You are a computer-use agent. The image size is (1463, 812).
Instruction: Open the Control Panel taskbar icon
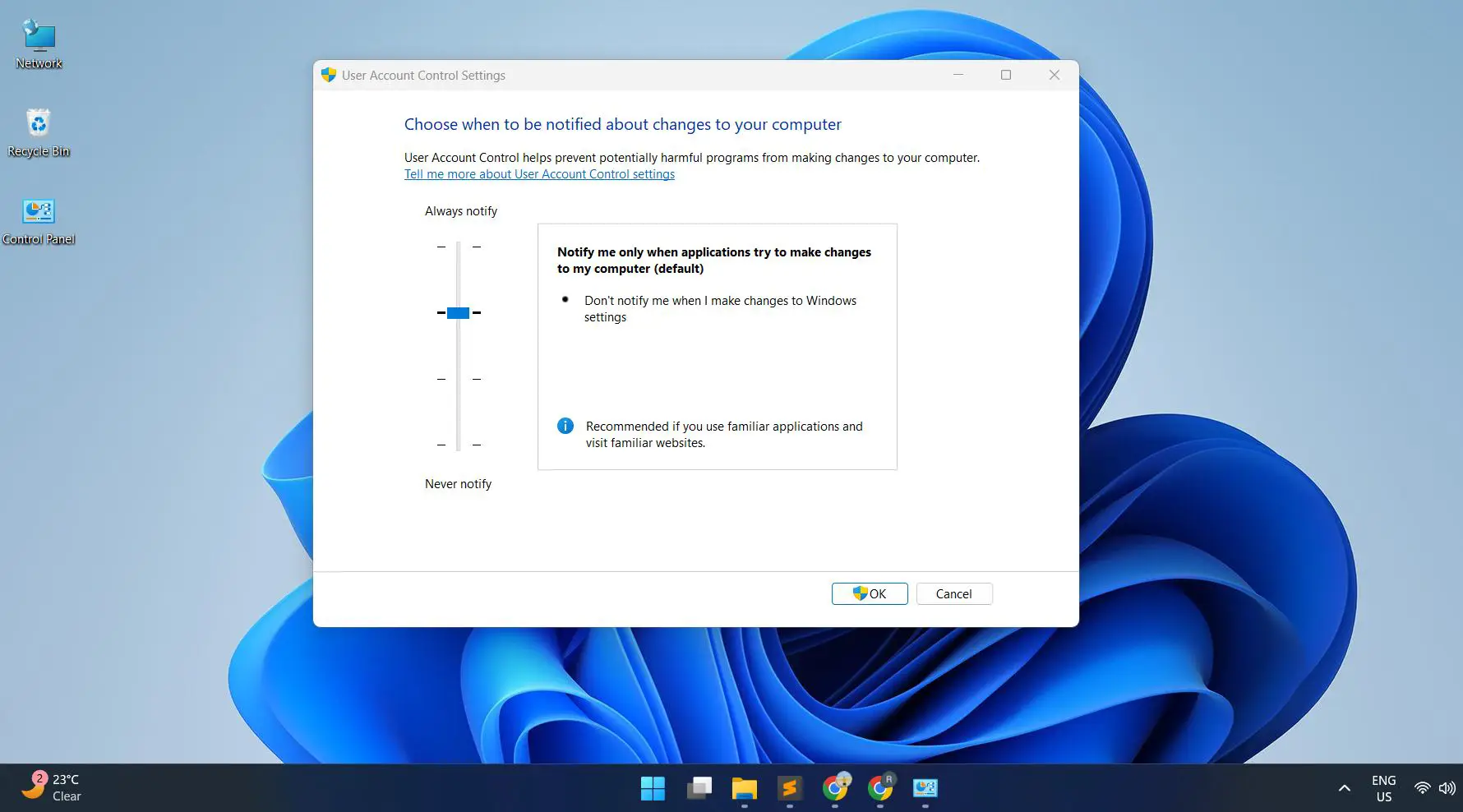pyautogui.click(x=925, y=787)
